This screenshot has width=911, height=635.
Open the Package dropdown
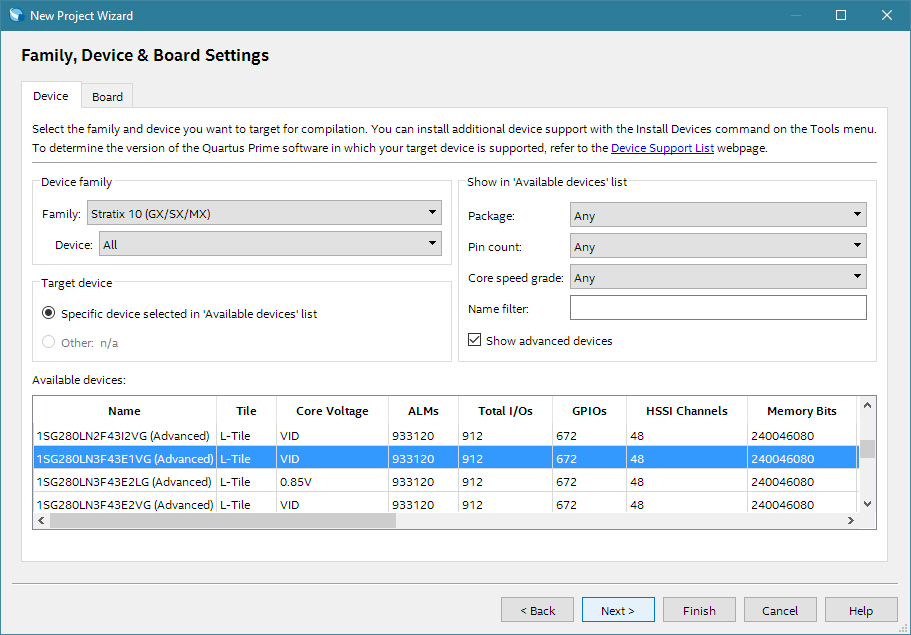click(x=717, y=215)
